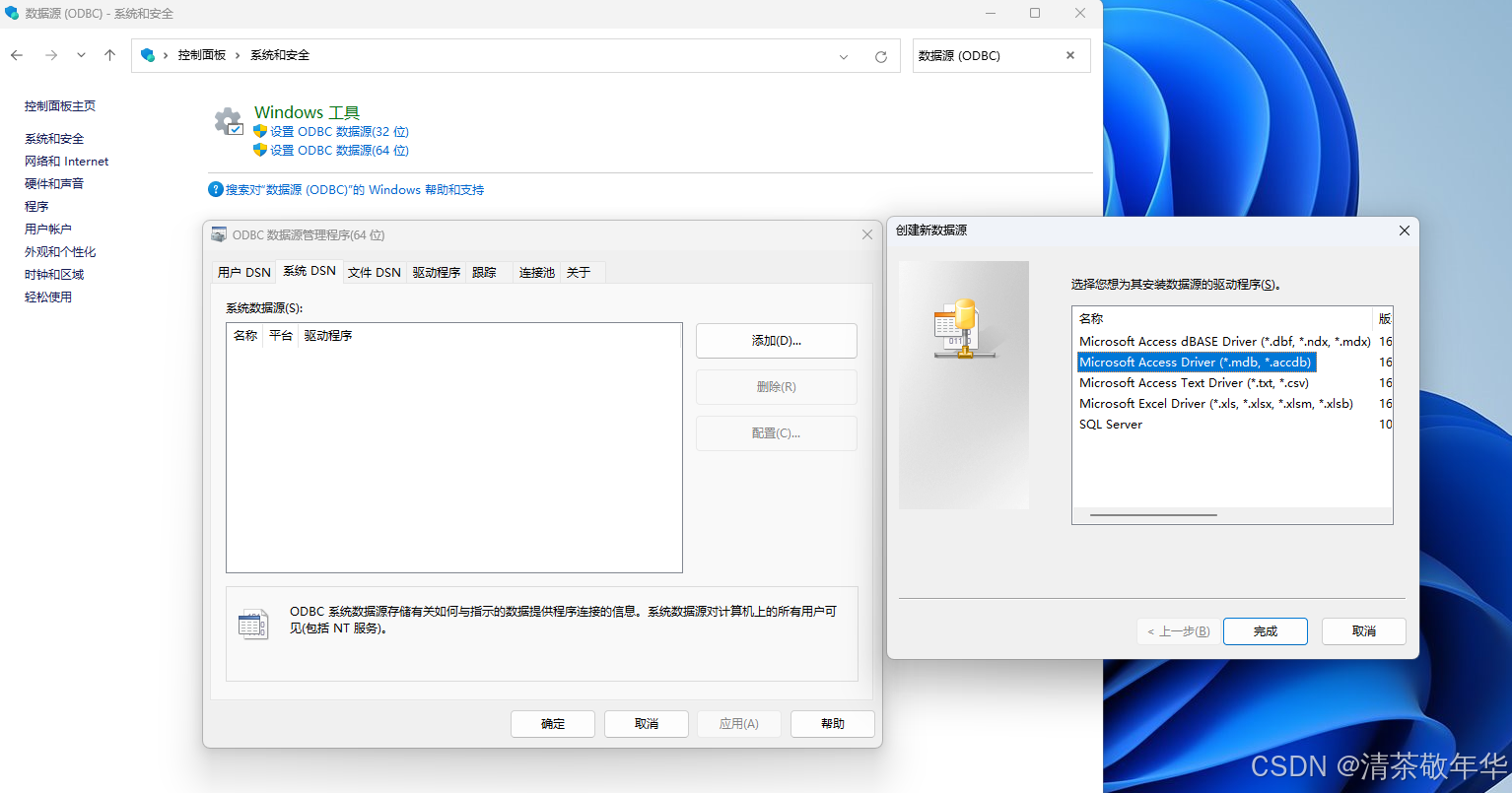Viewport: 1512px width, 793px height.
Task: Click the Back arrow in Control Panel
Action: pyautogui.click(x=17, y=55)
